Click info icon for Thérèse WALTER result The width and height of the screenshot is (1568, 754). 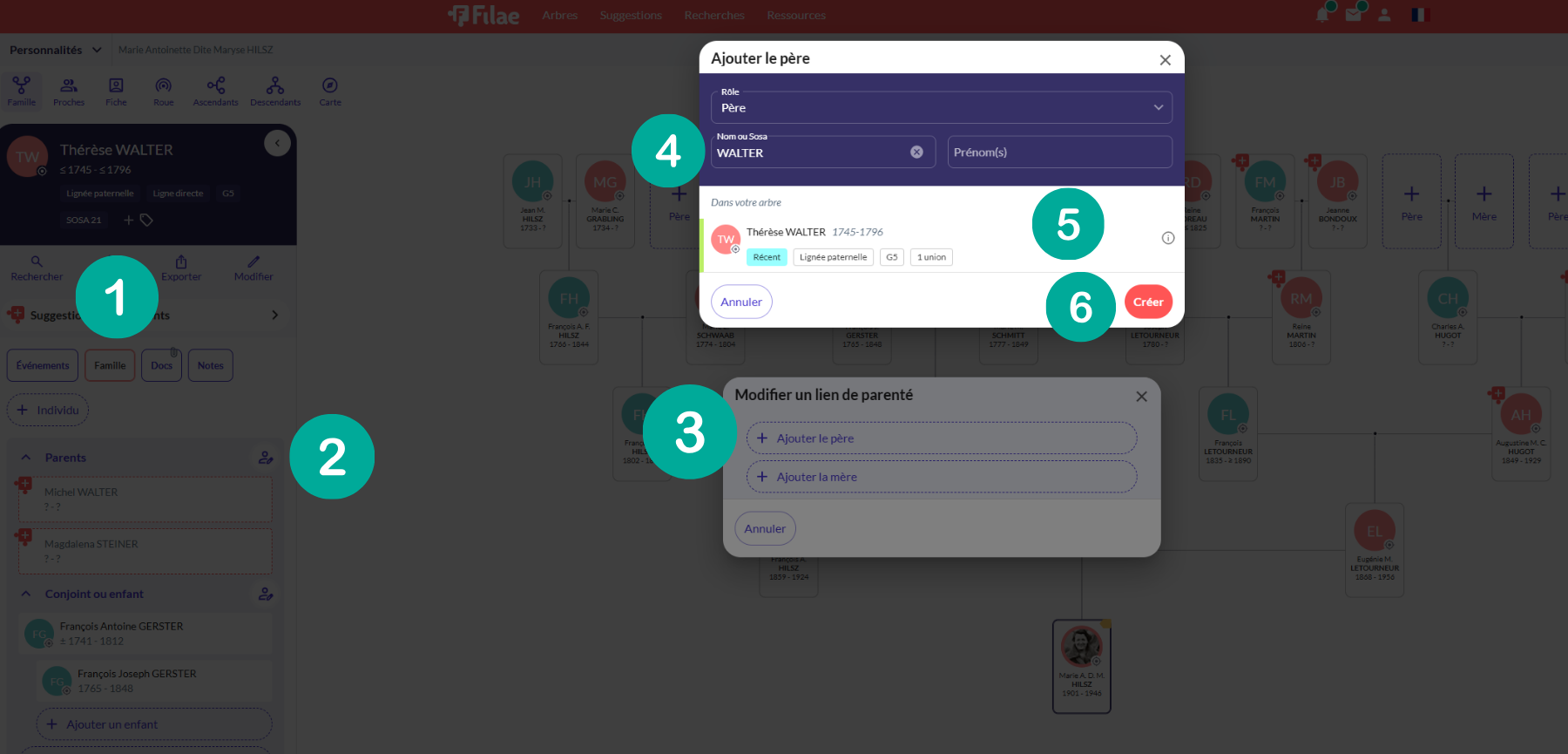pyautogui.click(x=1167, y=238)
